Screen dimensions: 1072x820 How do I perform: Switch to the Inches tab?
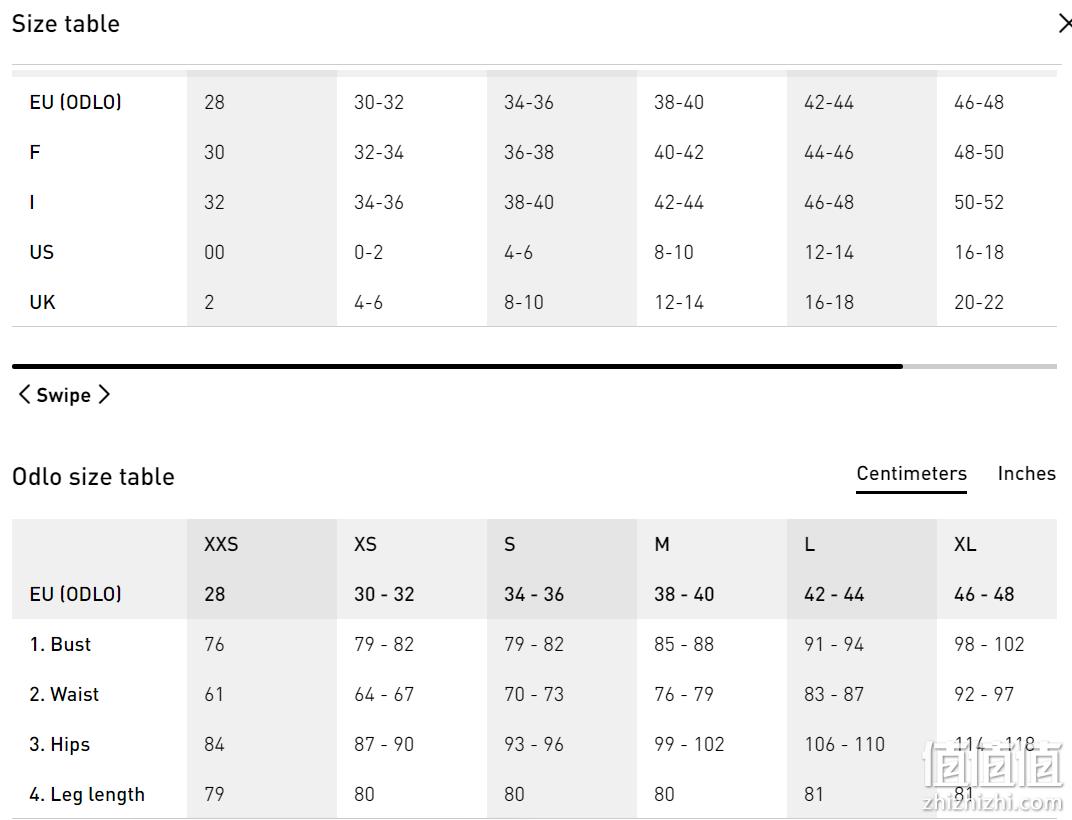click(x=1026, y=473)
